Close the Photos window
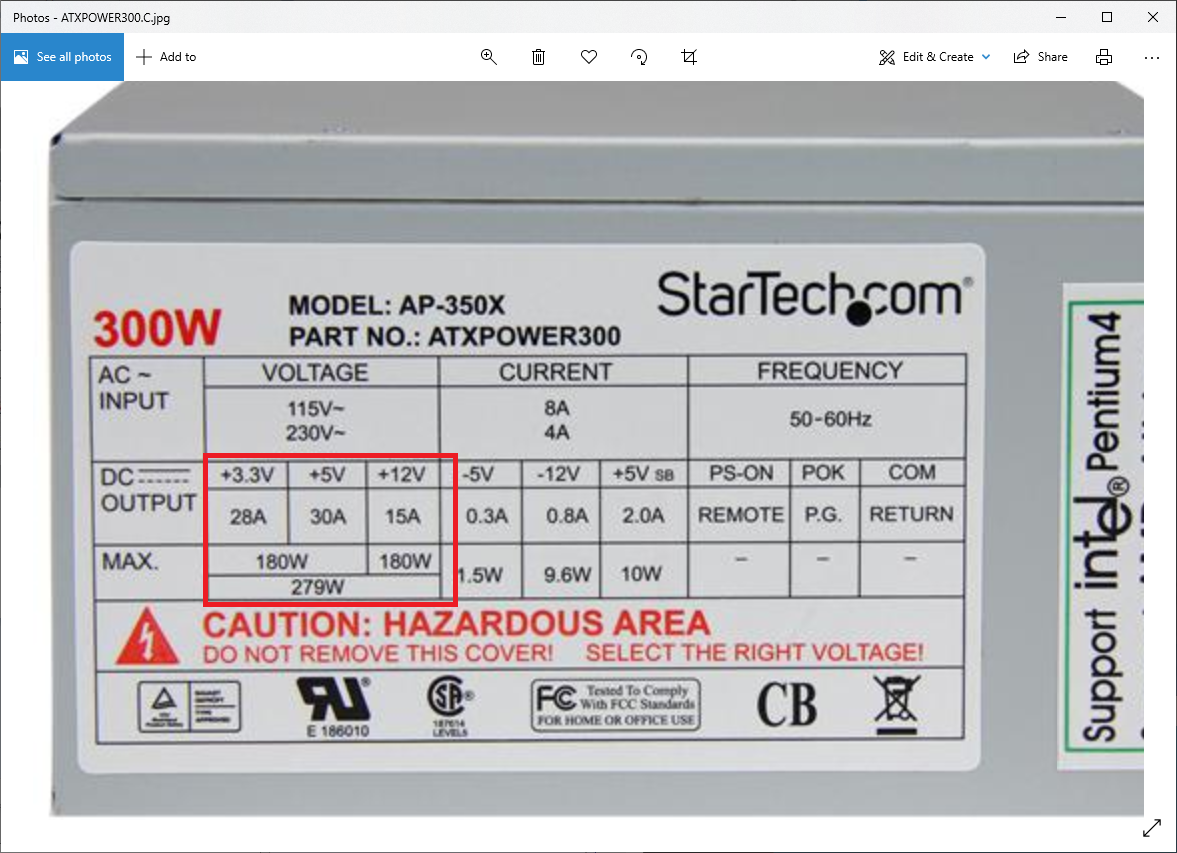 pyautogui.click(x=1153, y=17)
